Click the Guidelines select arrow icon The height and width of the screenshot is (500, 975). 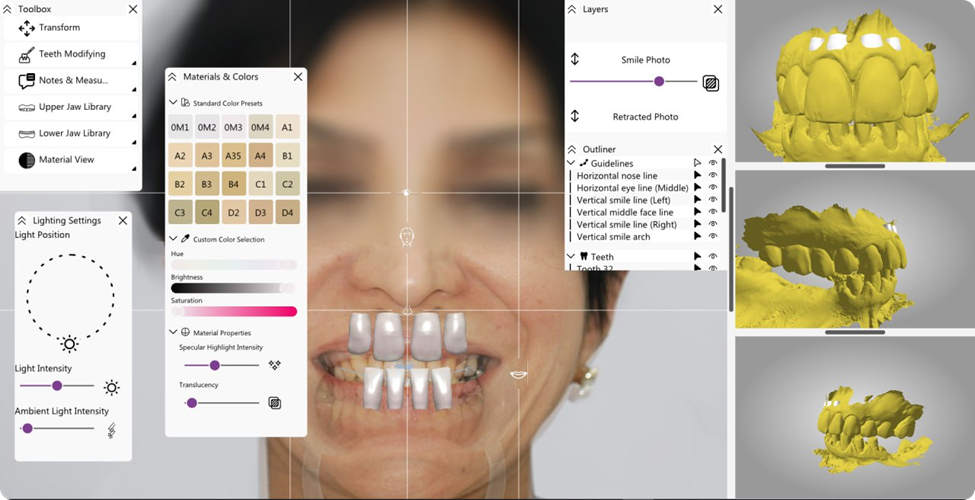697,163
